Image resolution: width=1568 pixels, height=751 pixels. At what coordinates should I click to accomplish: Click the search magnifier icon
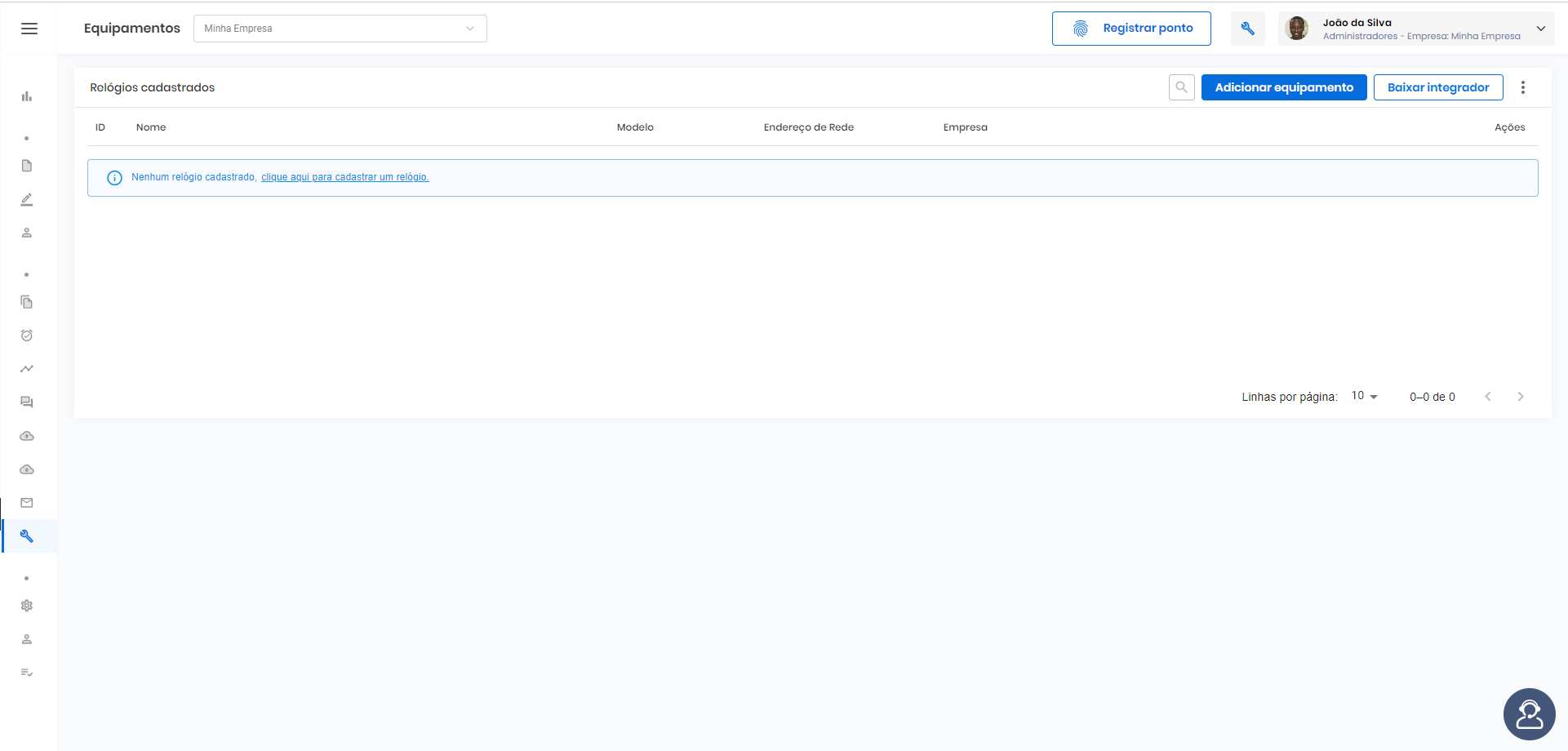1182,87
